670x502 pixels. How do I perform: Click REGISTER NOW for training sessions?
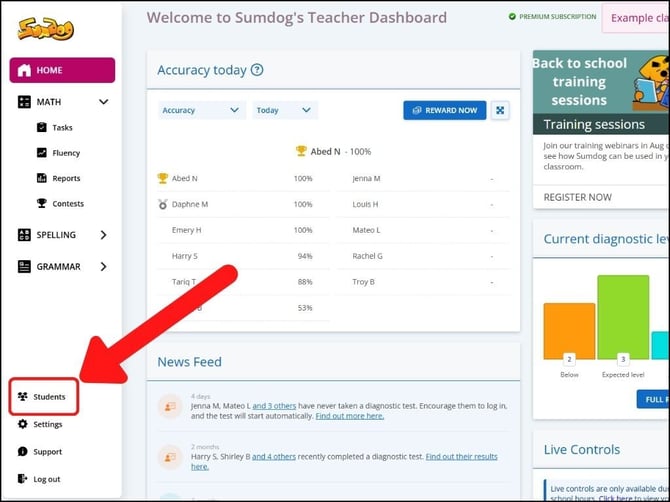tap(578, 197)
